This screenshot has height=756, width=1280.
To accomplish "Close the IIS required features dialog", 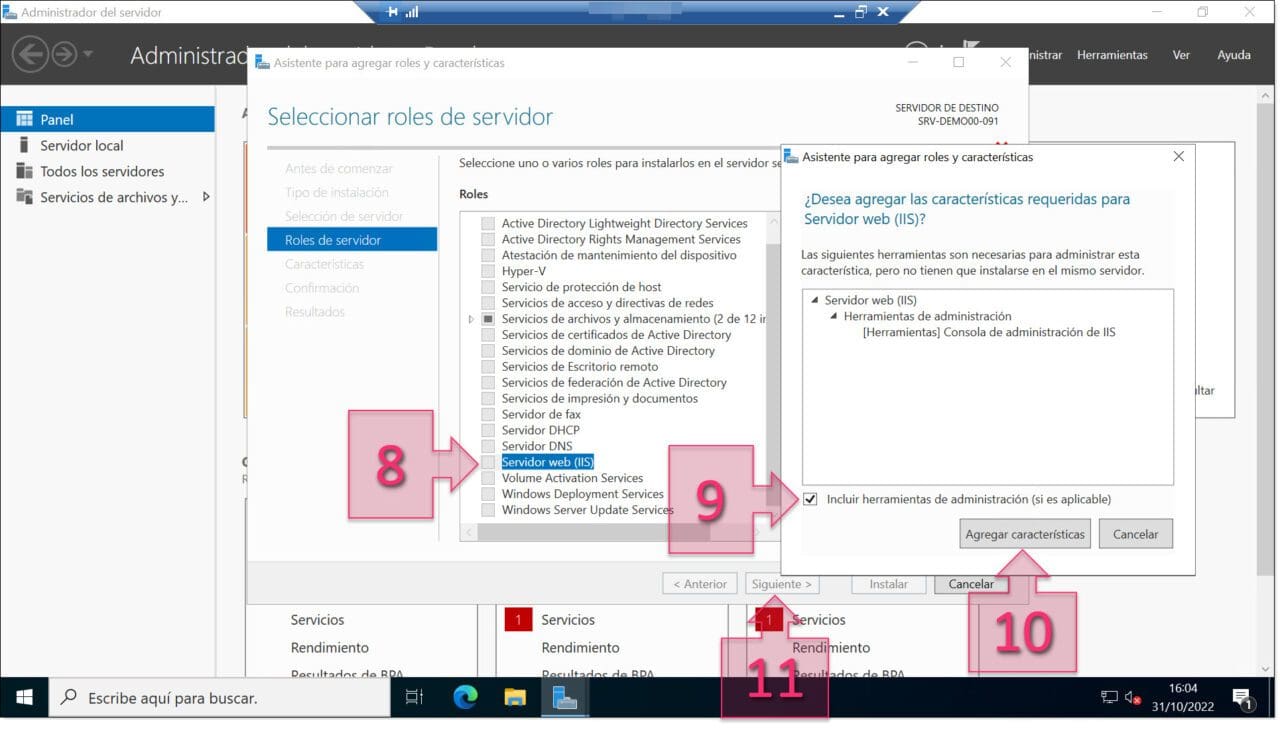I will pyautogui.click(x=1178, y=156).
